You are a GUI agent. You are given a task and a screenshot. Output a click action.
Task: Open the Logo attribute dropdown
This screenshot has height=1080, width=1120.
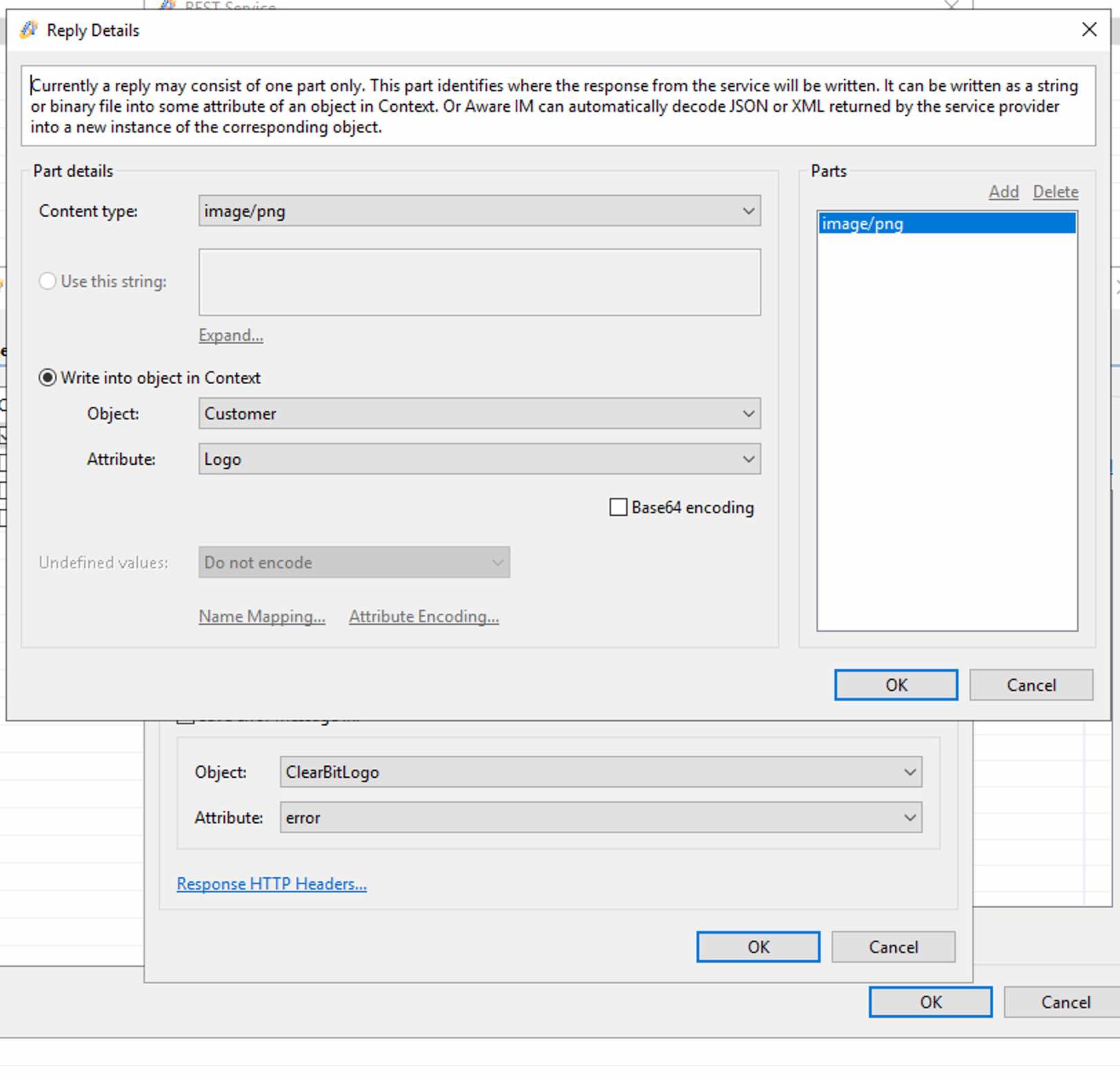(x=479, y=459)
